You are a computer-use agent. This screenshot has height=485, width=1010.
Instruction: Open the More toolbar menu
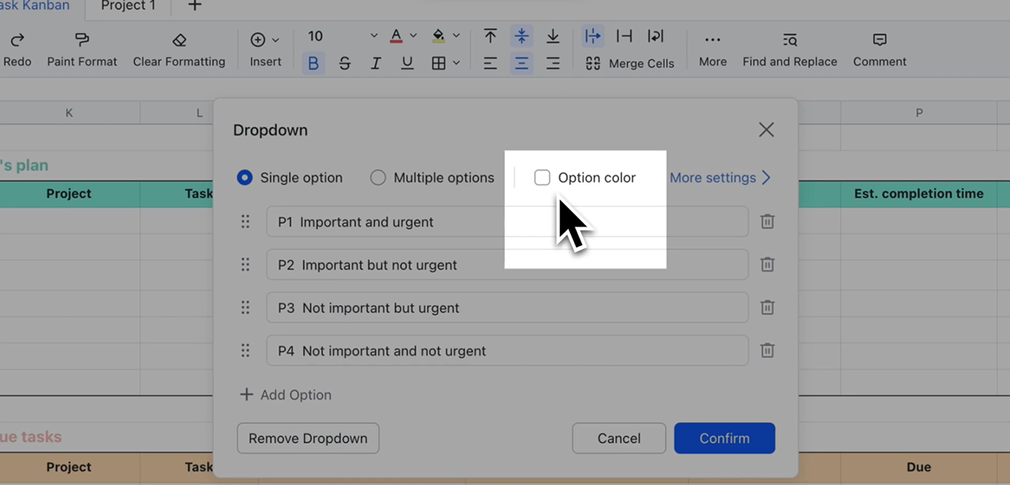pyautogui.click(x=712, y=40)
